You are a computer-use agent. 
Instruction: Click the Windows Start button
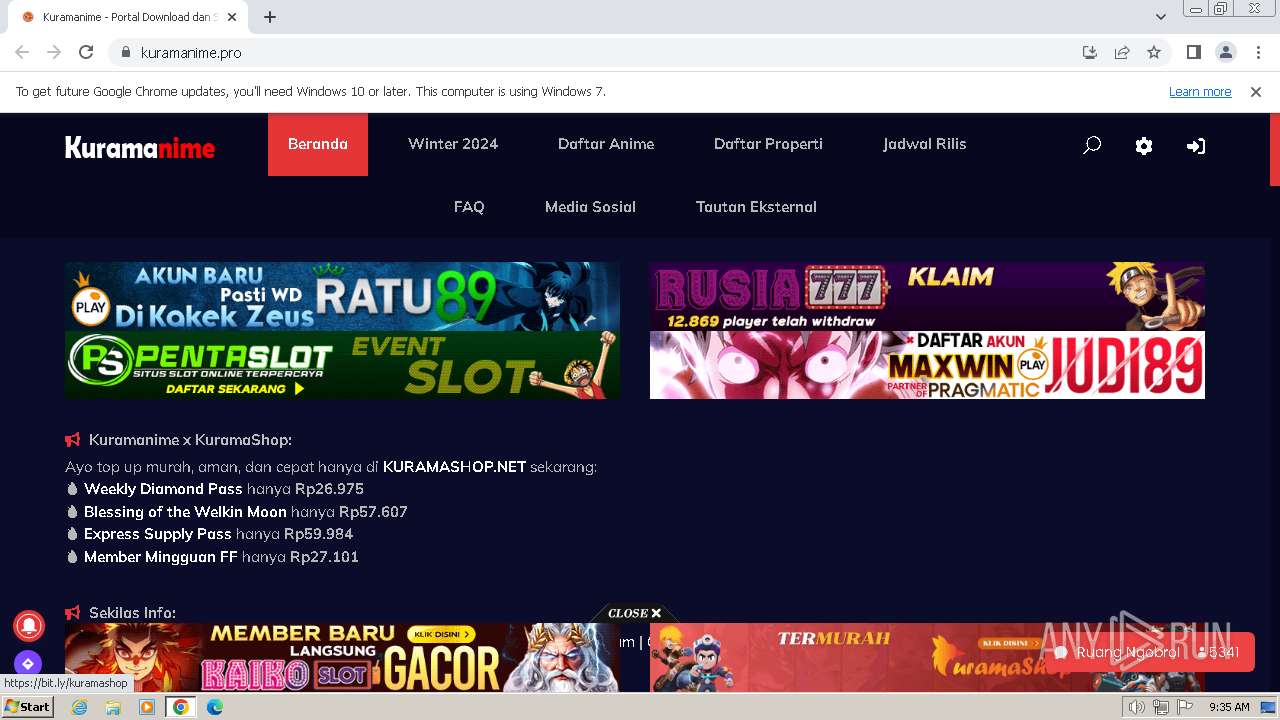27,707
